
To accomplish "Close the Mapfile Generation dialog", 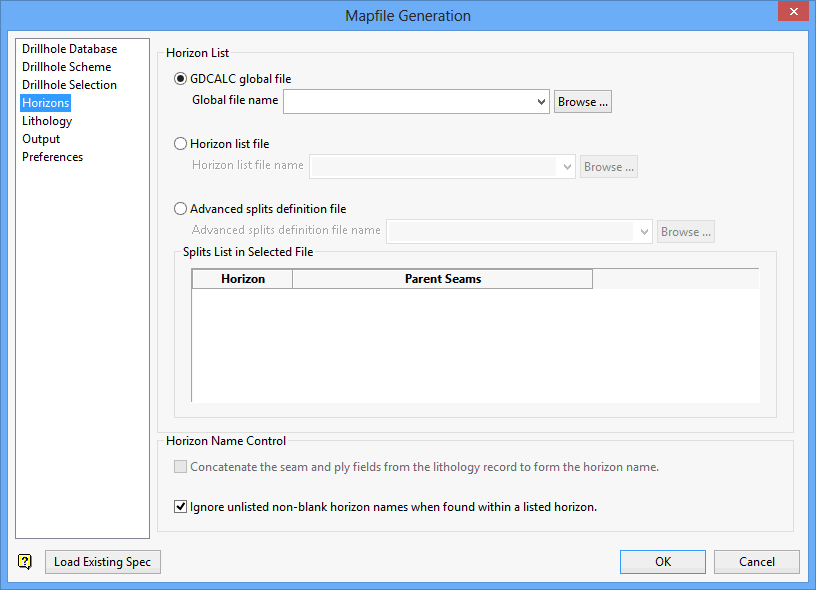I will coord(793,13).
